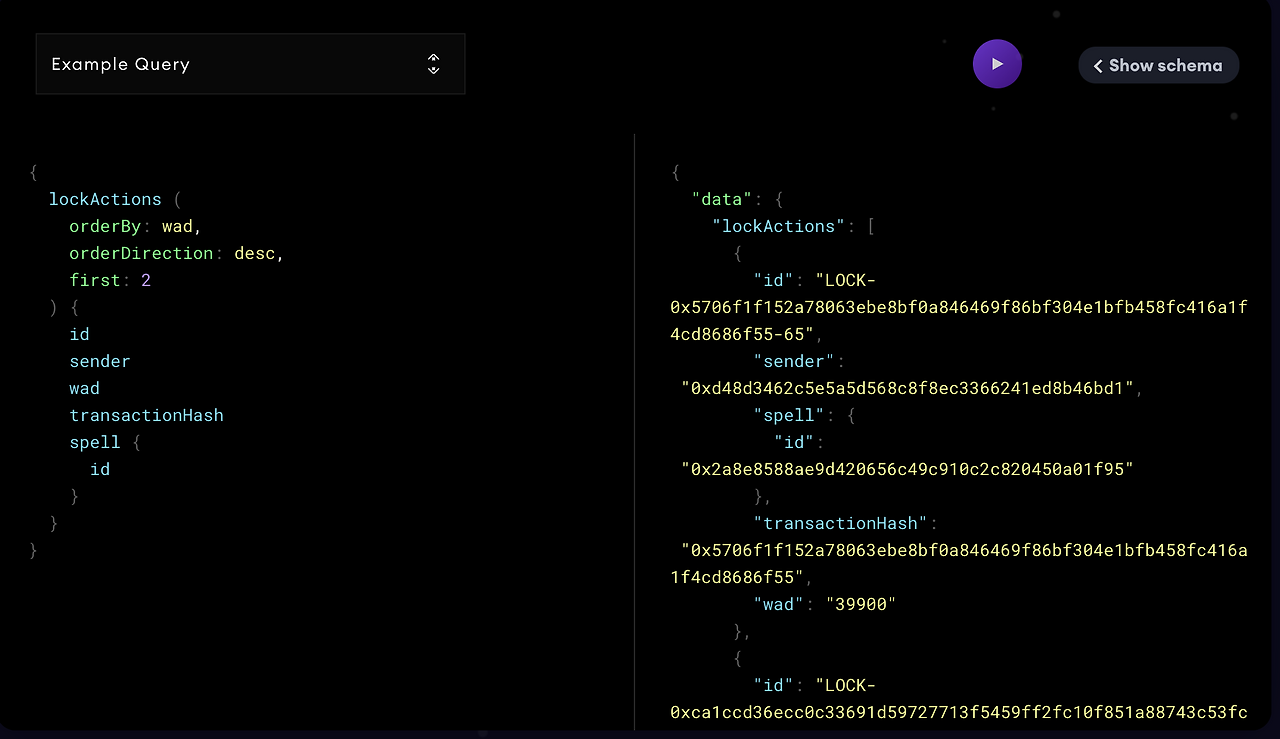Click the wad value "39900" in results

coord(860,604)
